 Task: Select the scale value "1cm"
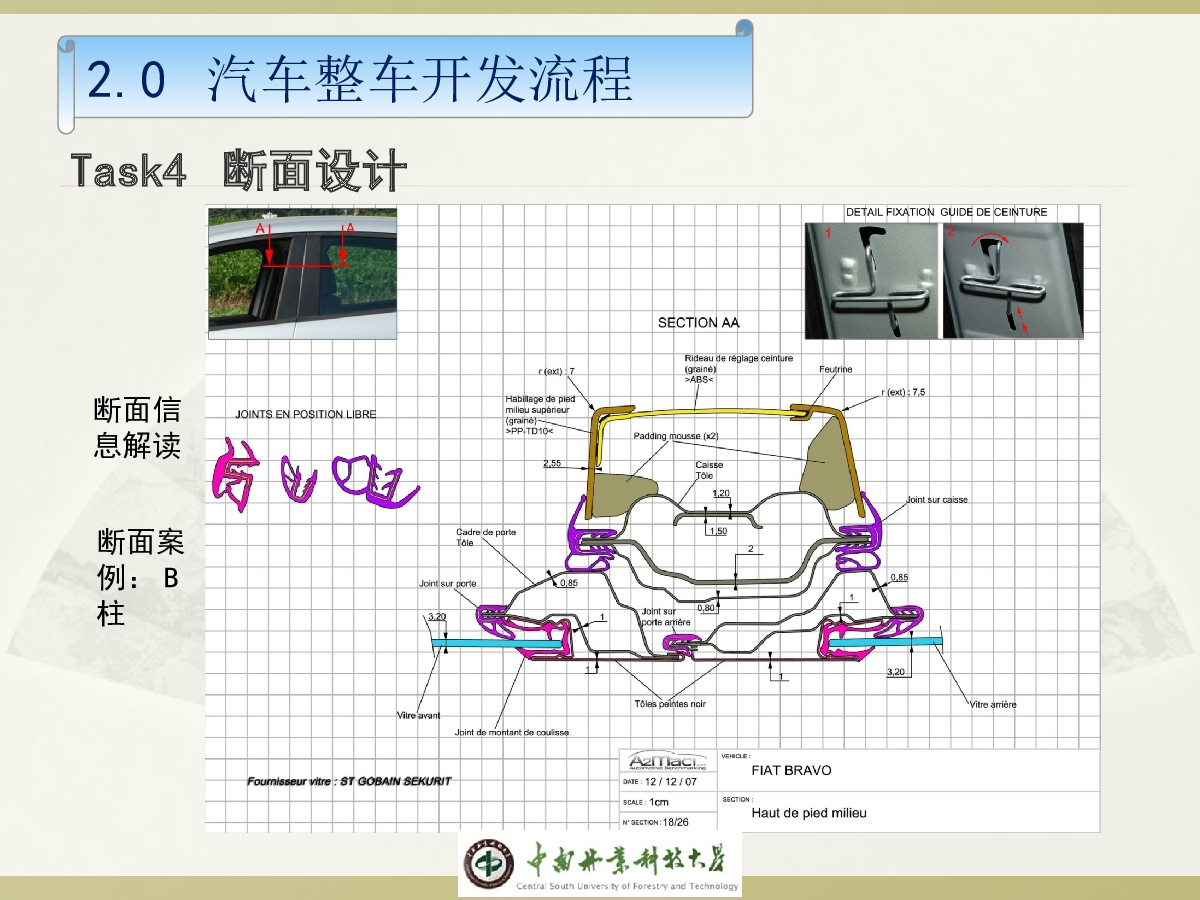(659, 802)
